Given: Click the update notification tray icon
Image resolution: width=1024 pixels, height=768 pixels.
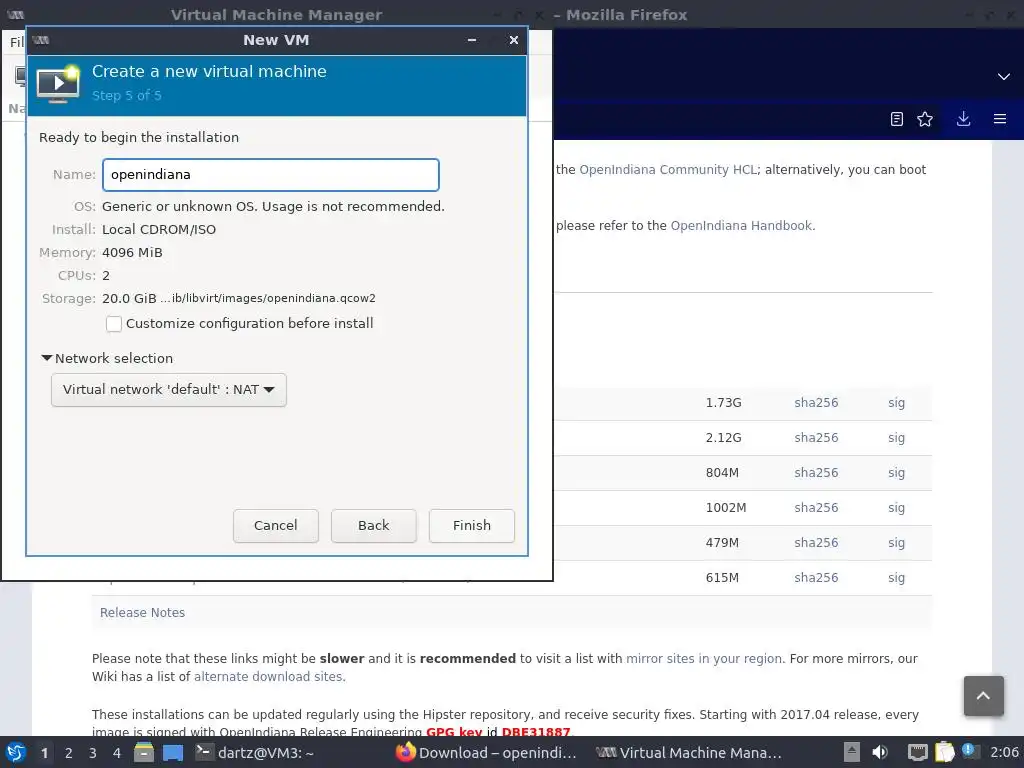Looking at the screenshot, I should (x=970, y=751).
